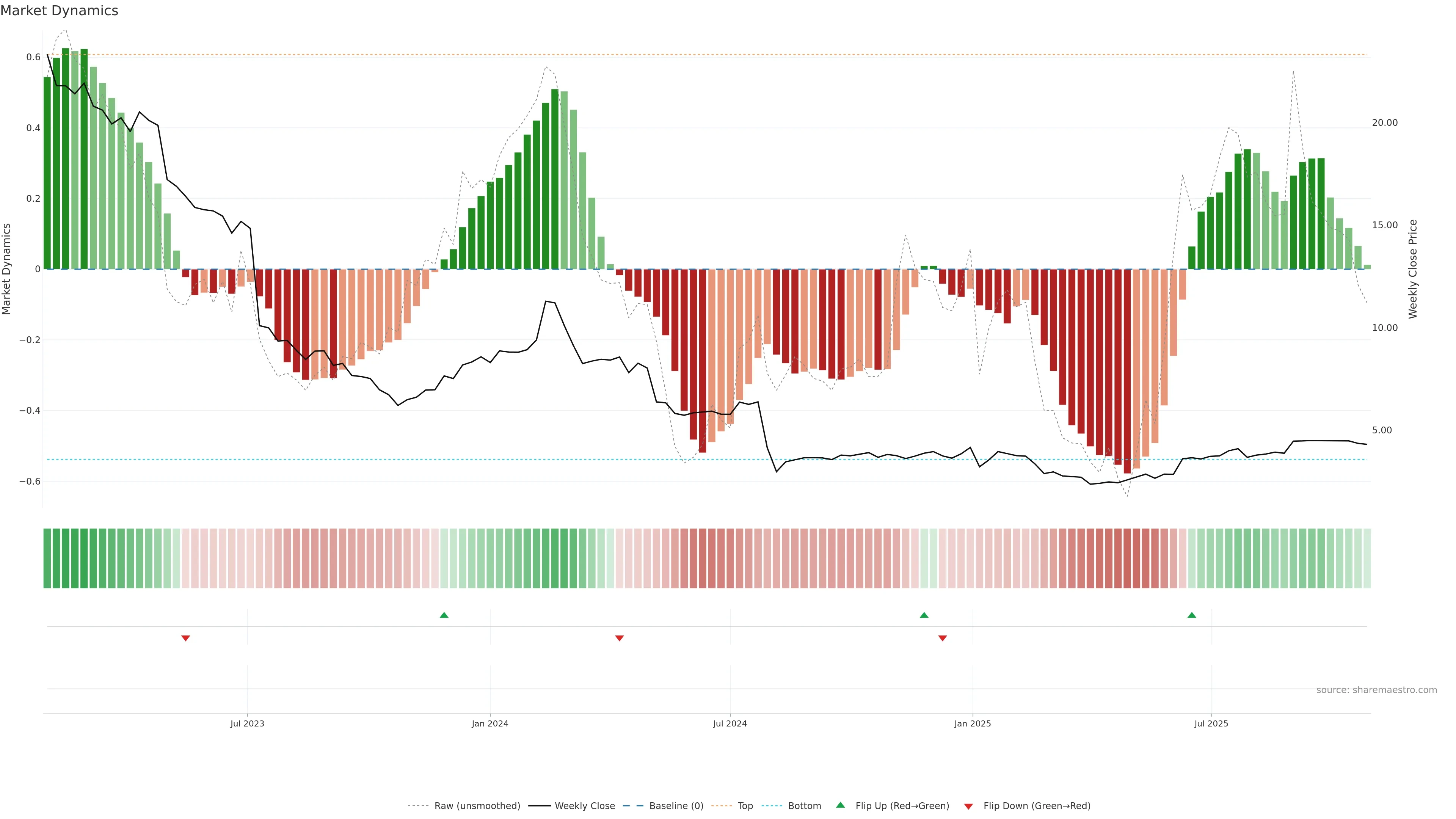Click the Flip Up legend triangle icon

click(841, 805)
